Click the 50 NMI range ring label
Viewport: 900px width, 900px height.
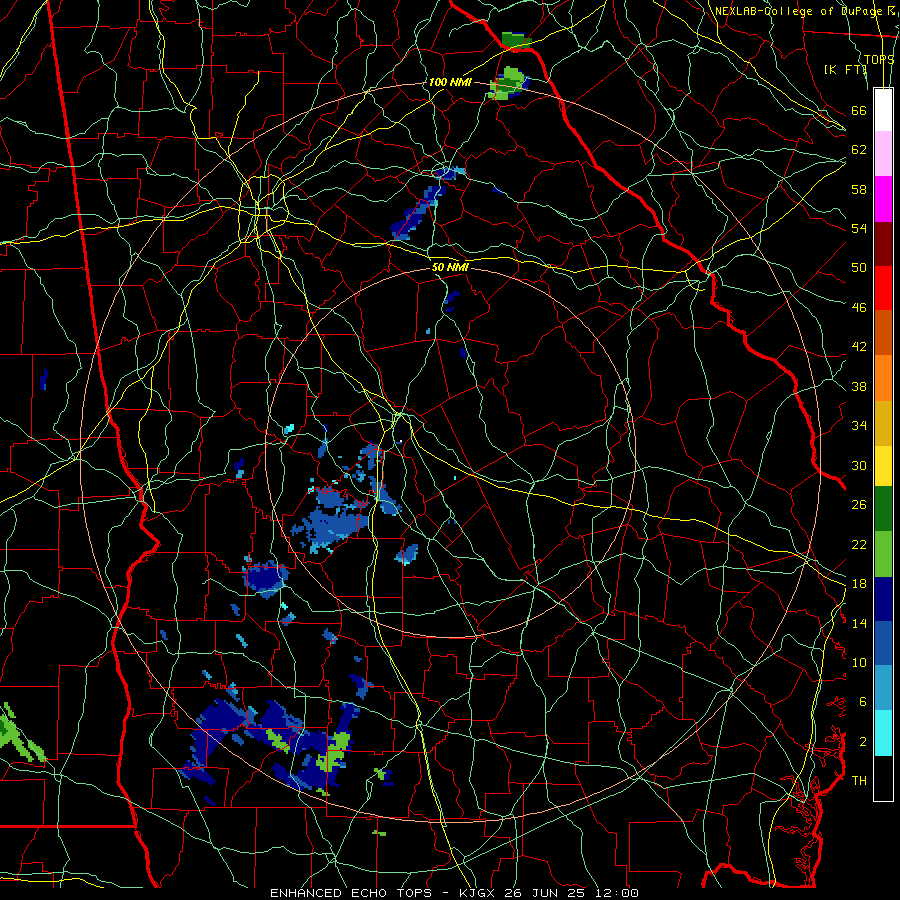pos(450,267)
